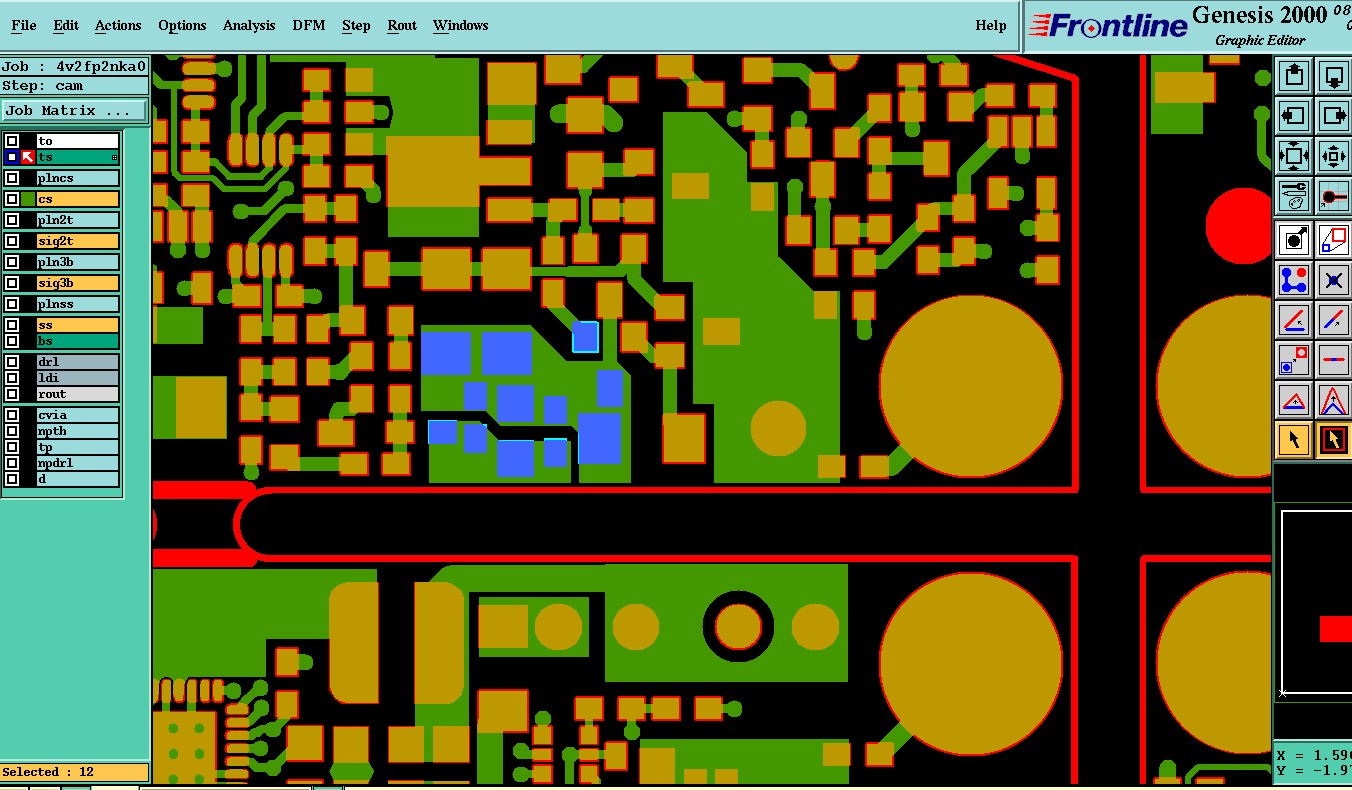Click the tall red triangle with arrow icon
Viewport: 1352px width, 790px height.
pyautogui.click(x=1333, y=400)
